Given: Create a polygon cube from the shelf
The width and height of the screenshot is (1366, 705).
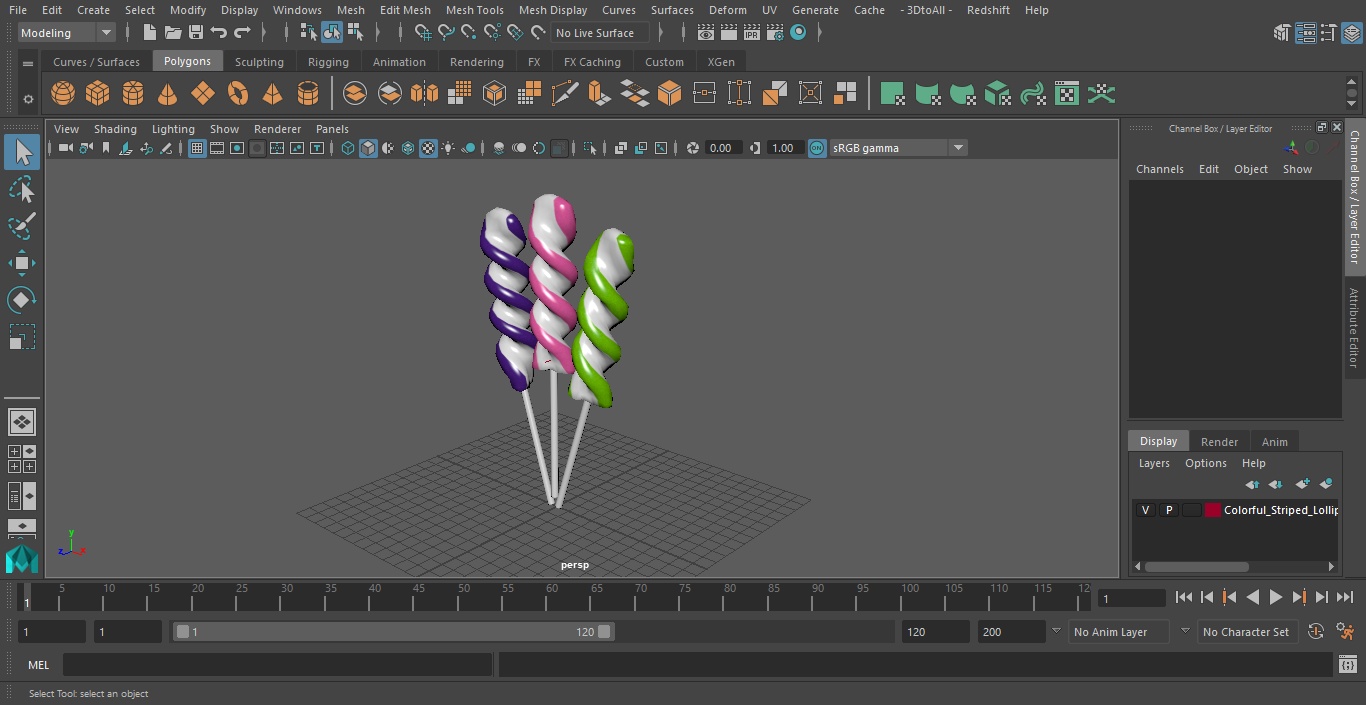Looking at the screenshot, I should 98,94.
